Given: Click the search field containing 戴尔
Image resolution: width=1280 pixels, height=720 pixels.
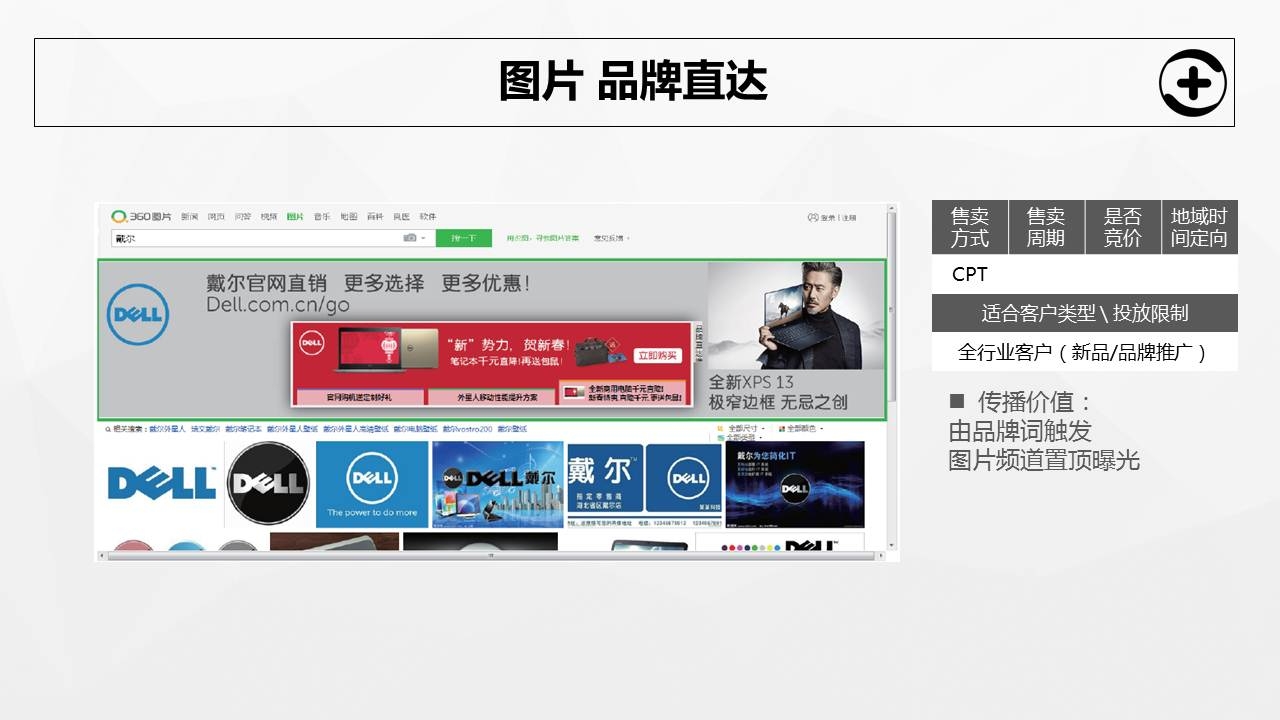Looking at the screenshot, I should pos(255,238).
